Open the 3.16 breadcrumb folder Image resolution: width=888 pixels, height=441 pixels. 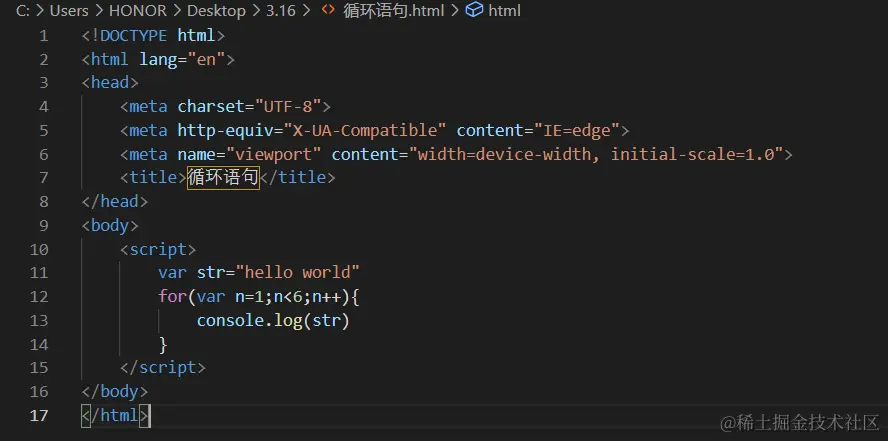281,11
